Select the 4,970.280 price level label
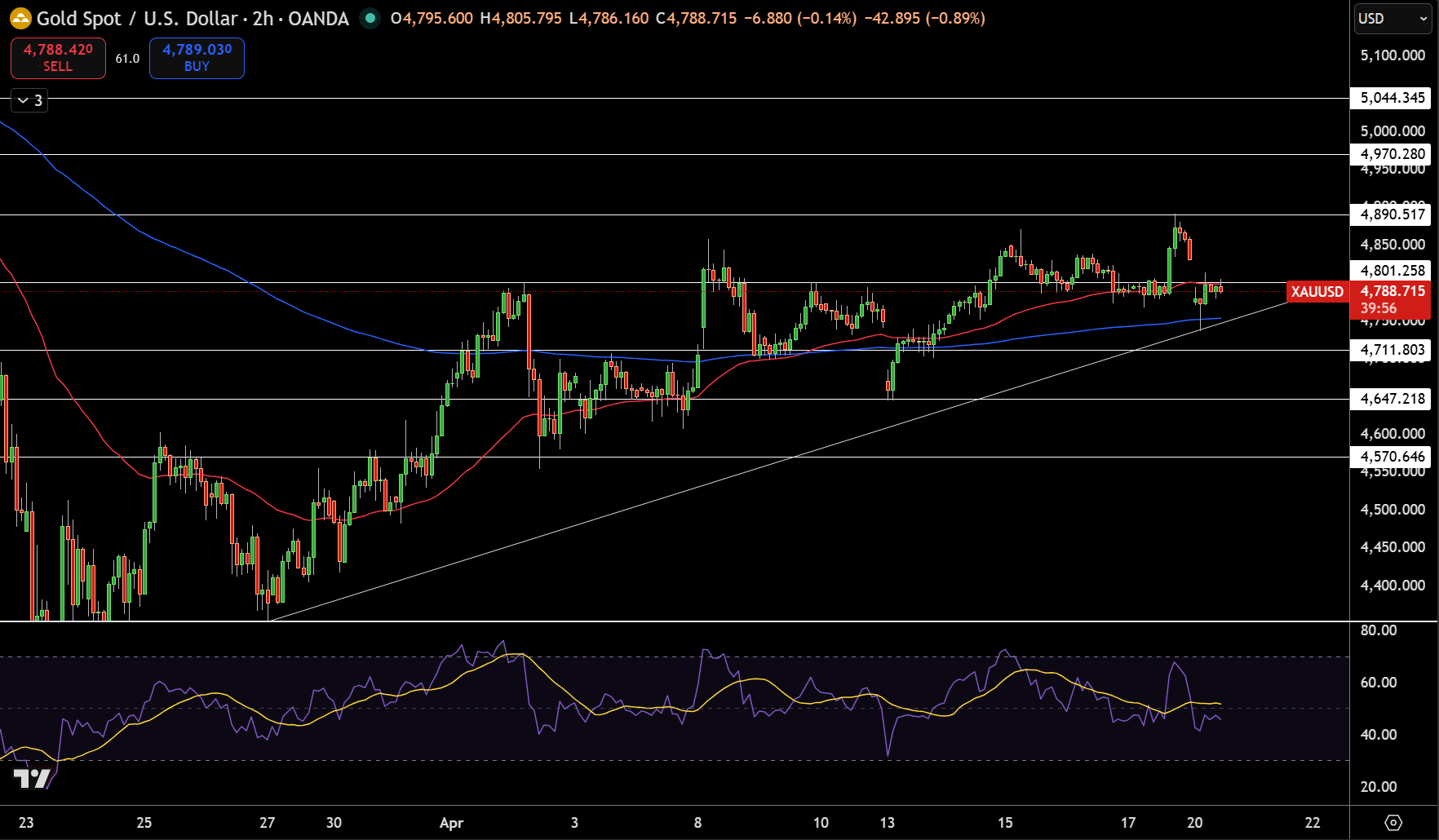 tap(1393, 154)
